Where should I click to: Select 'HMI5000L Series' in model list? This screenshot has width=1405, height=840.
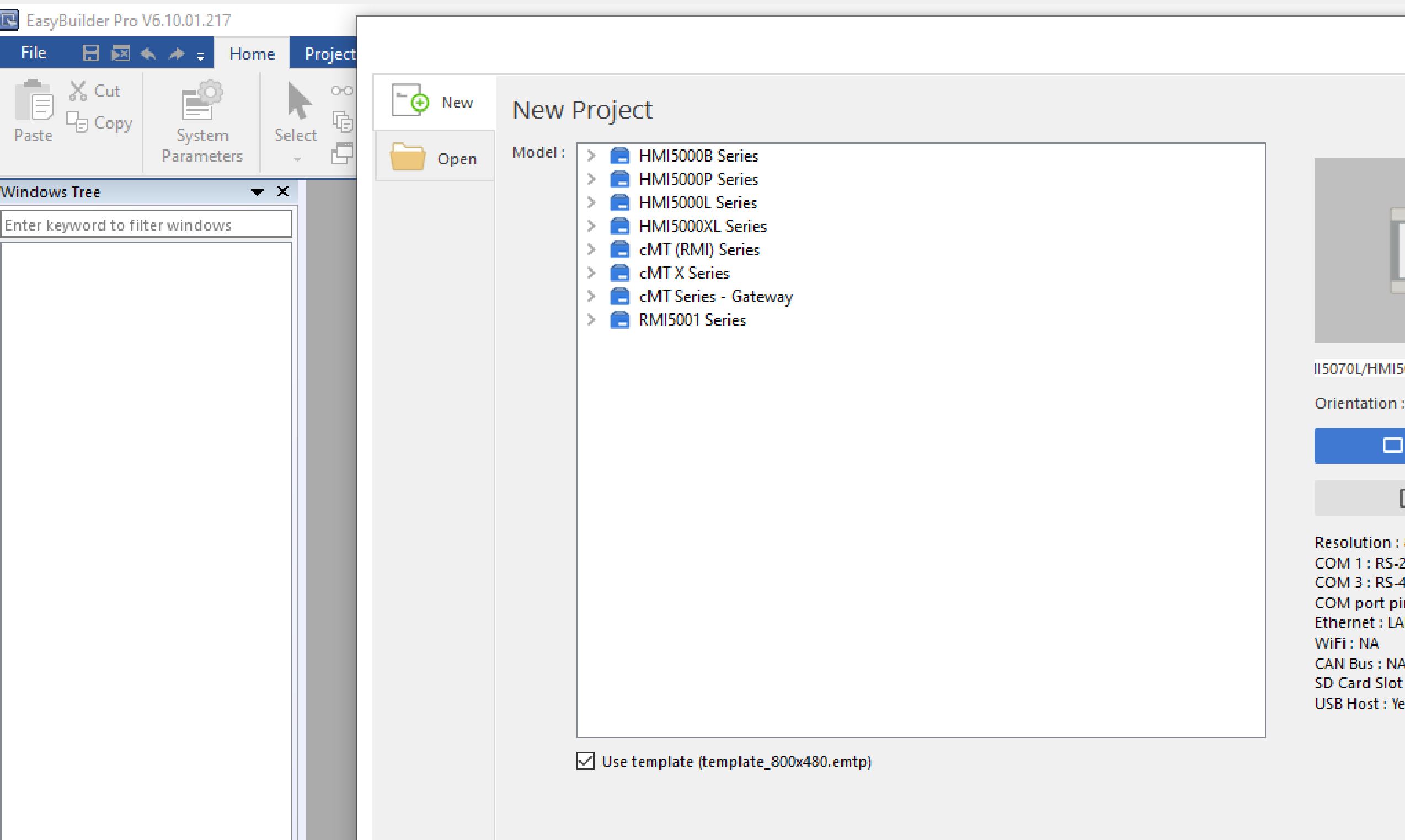(697, 202)
